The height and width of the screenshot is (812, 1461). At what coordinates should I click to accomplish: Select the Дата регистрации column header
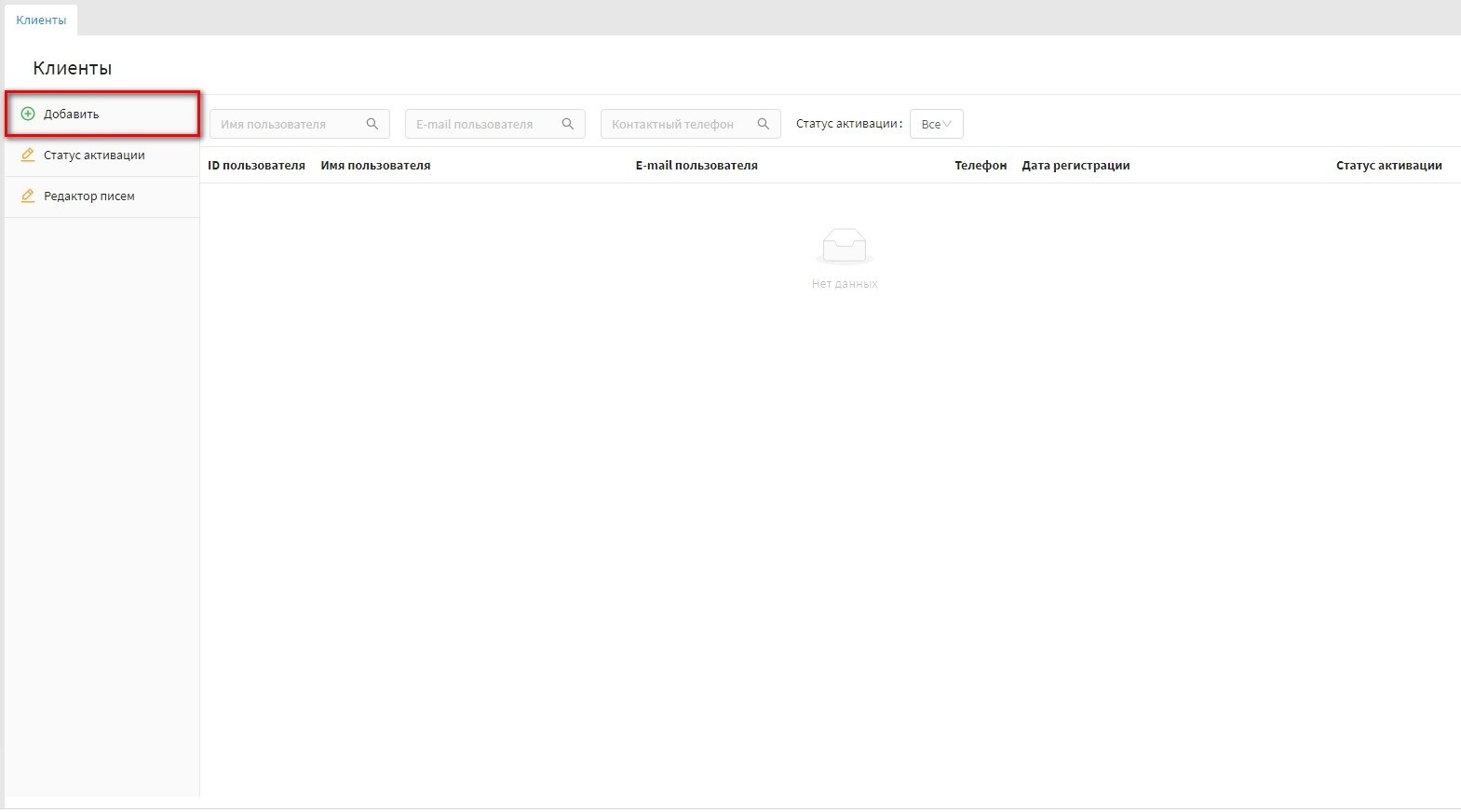(x=1075, y=166)
